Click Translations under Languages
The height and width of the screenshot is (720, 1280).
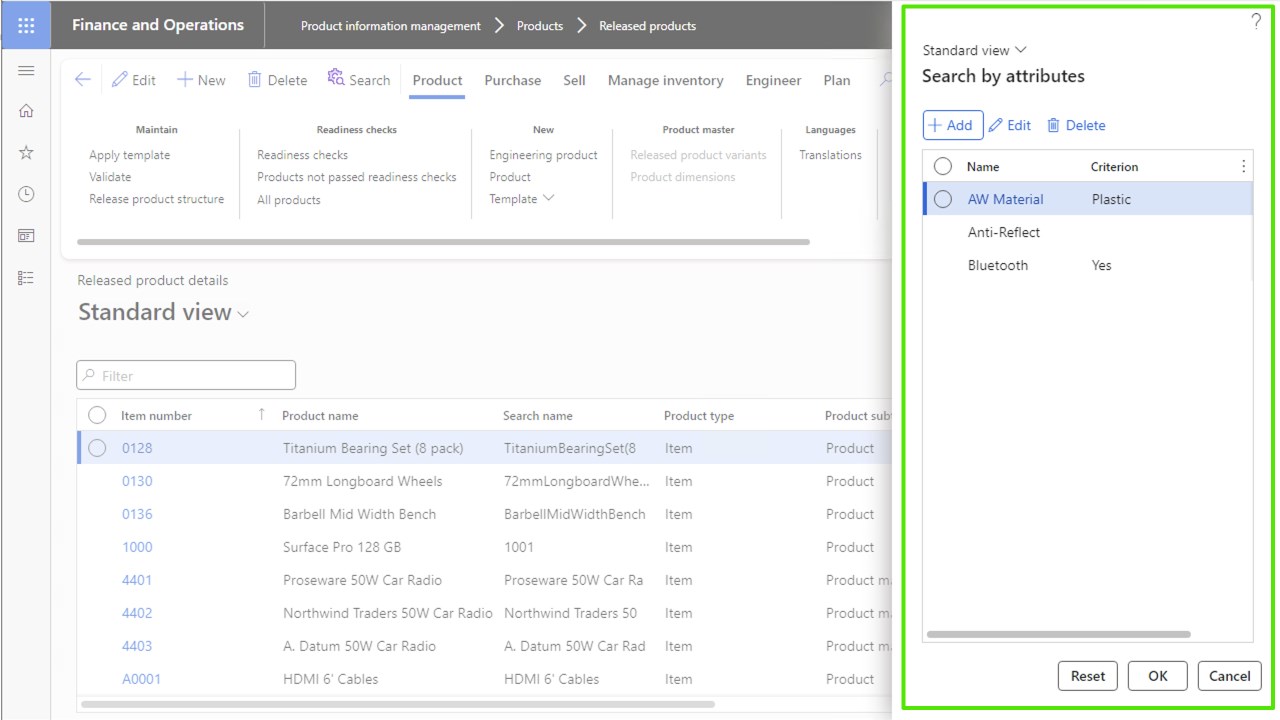(x=830, y=155)
